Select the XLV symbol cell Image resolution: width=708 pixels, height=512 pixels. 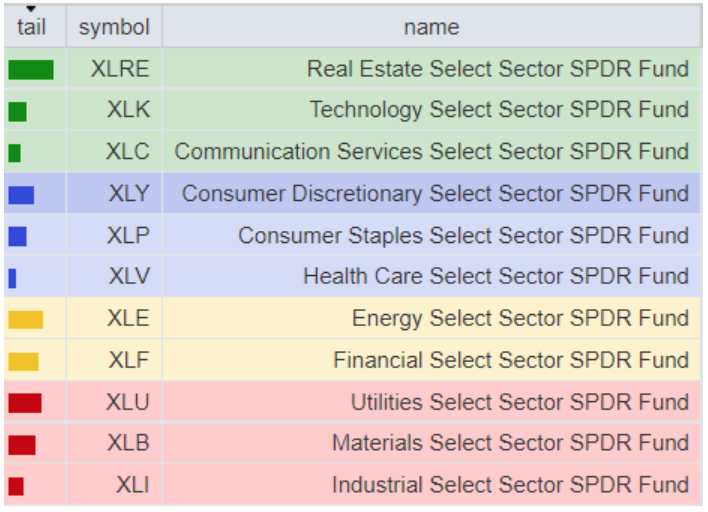pos(128,277)
